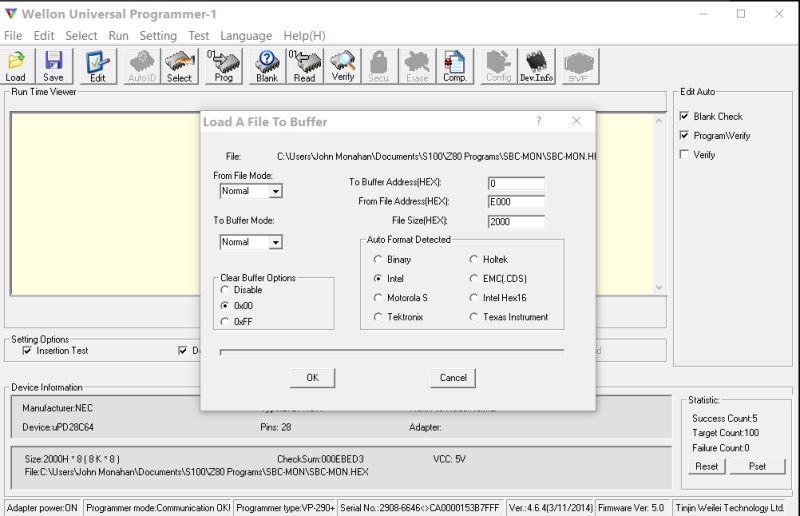Viewport: 800px width, 516px height.
Task: Select the Binary format radio button
Action: pyautogui.click(x=378, y=259)
